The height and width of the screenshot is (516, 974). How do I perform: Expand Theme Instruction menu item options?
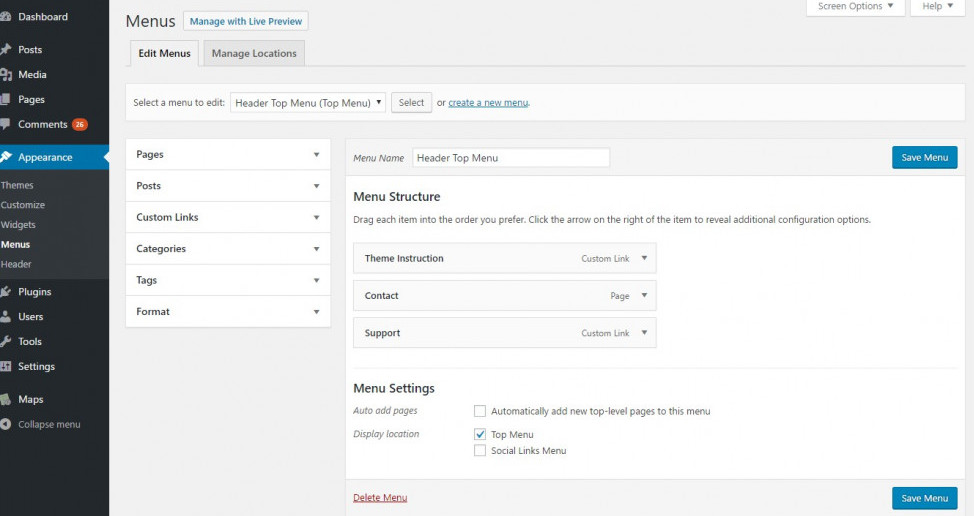pos(644,258)
